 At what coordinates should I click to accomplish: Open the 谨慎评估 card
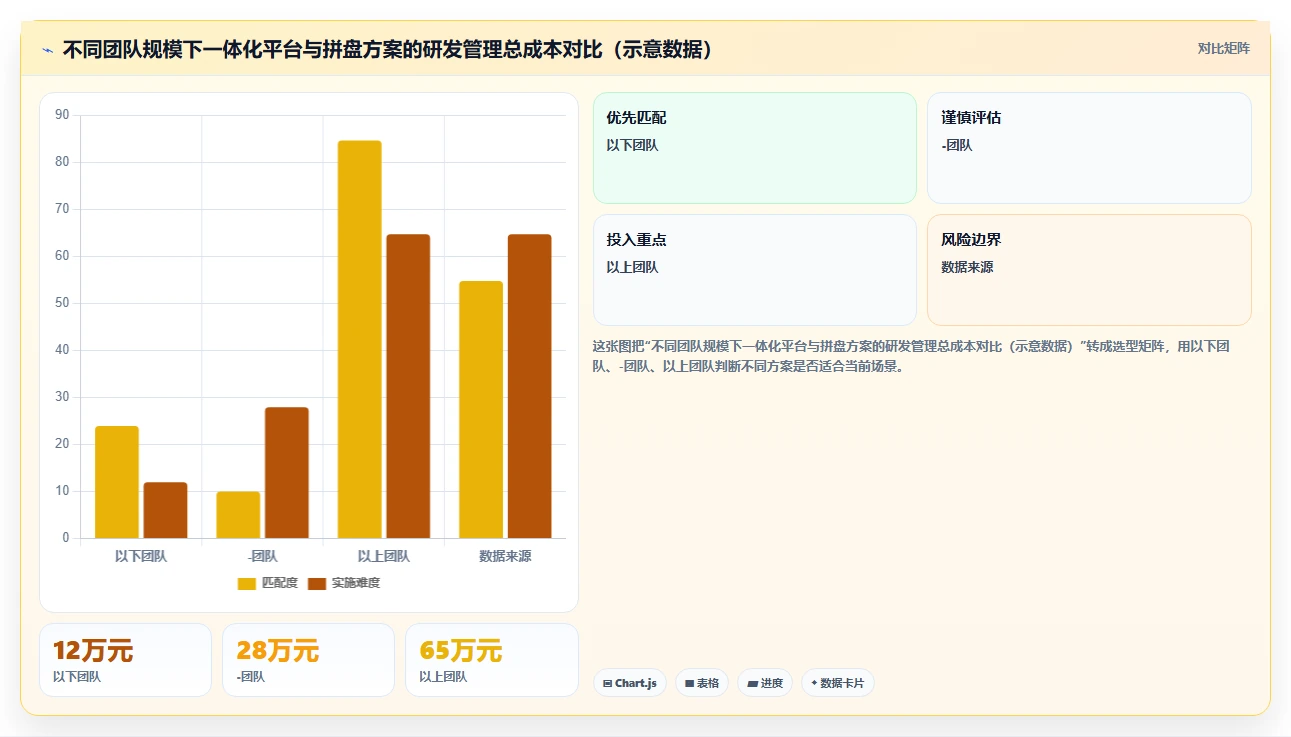point(1089,148)
